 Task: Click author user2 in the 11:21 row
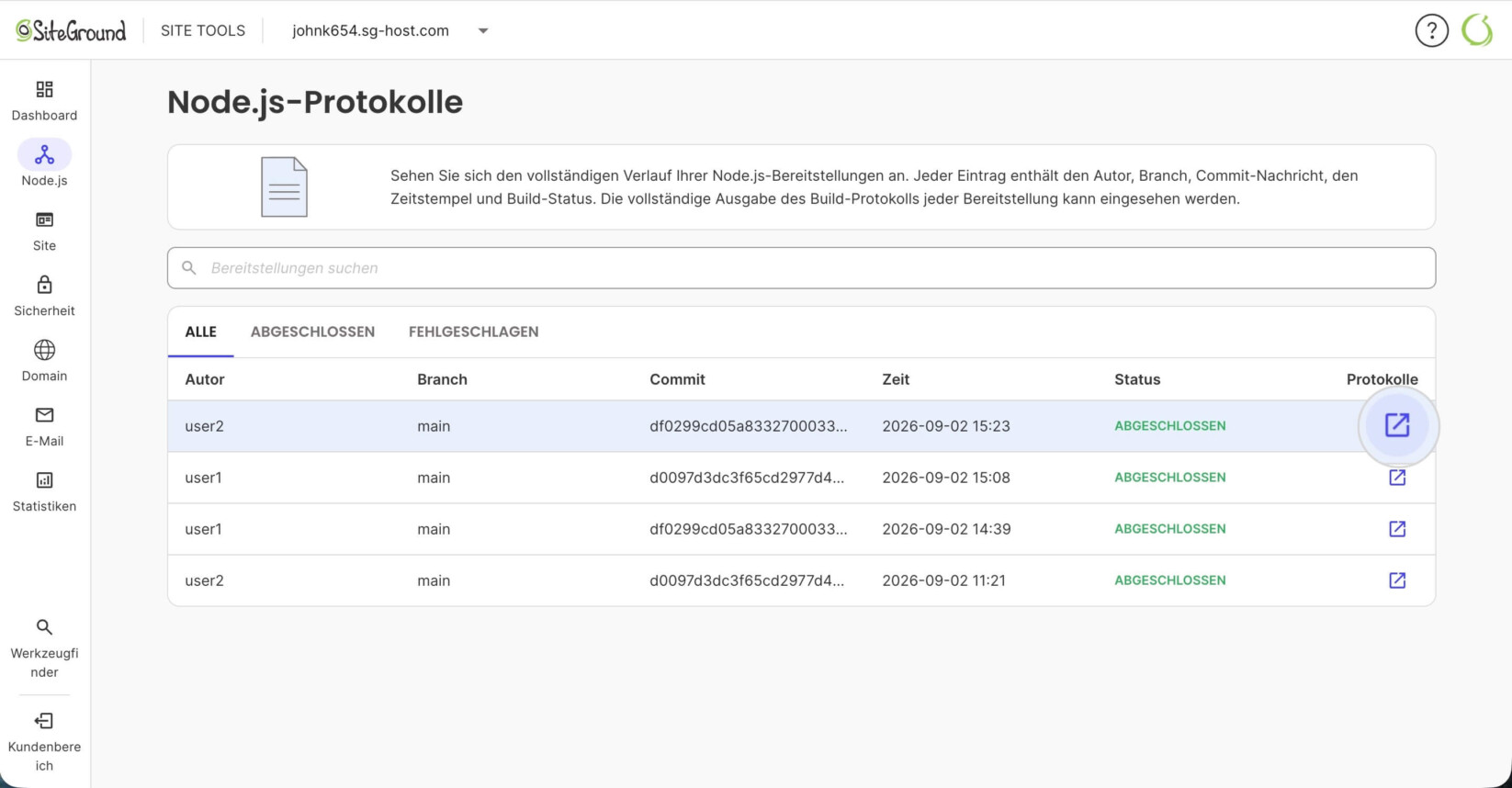point(204,580)
